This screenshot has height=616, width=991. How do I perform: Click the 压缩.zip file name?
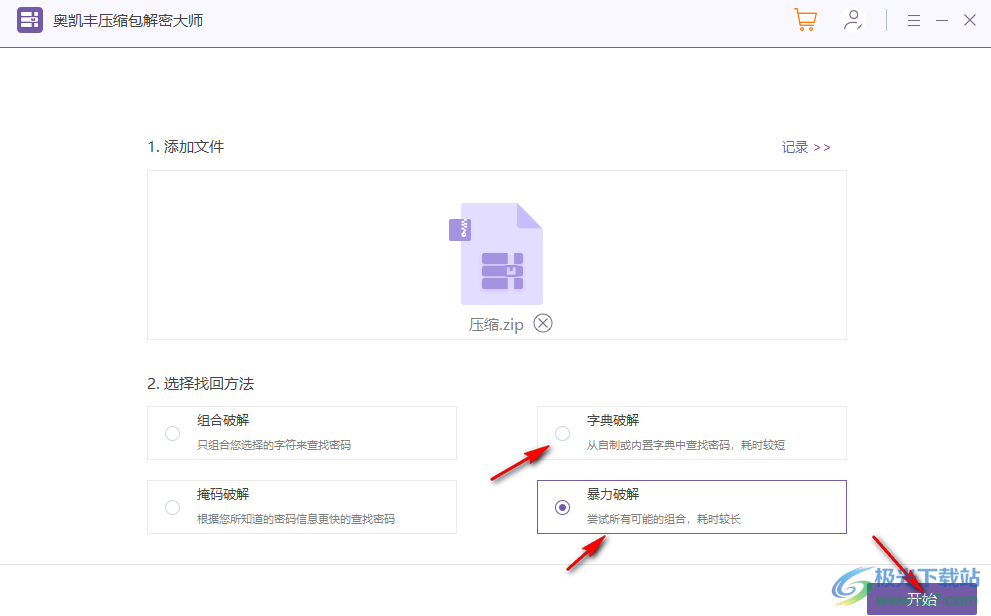496,325
